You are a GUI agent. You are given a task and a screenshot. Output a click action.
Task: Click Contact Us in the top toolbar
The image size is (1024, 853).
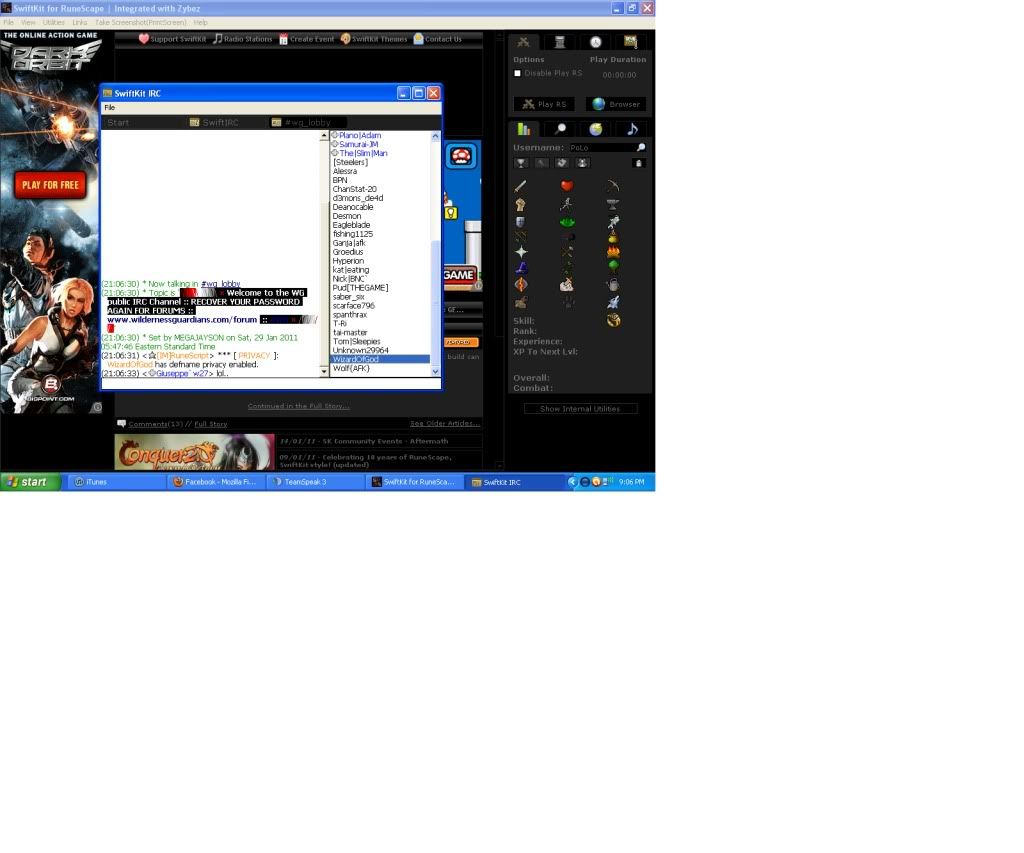click(438, 39)
